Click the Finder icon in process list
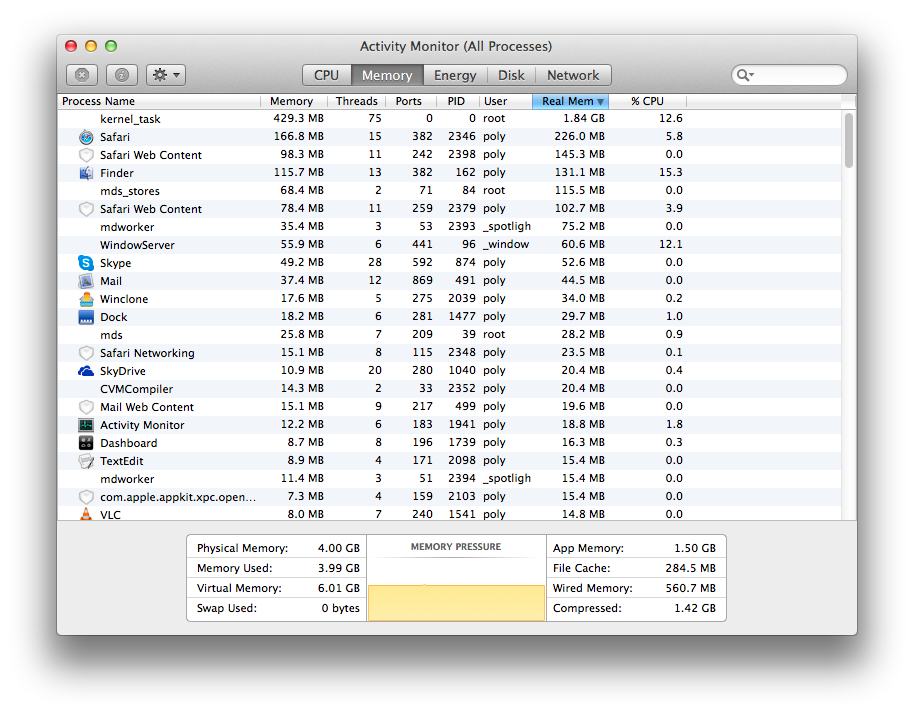This screenshot has height=714, width=914. [x=86, y=173]
